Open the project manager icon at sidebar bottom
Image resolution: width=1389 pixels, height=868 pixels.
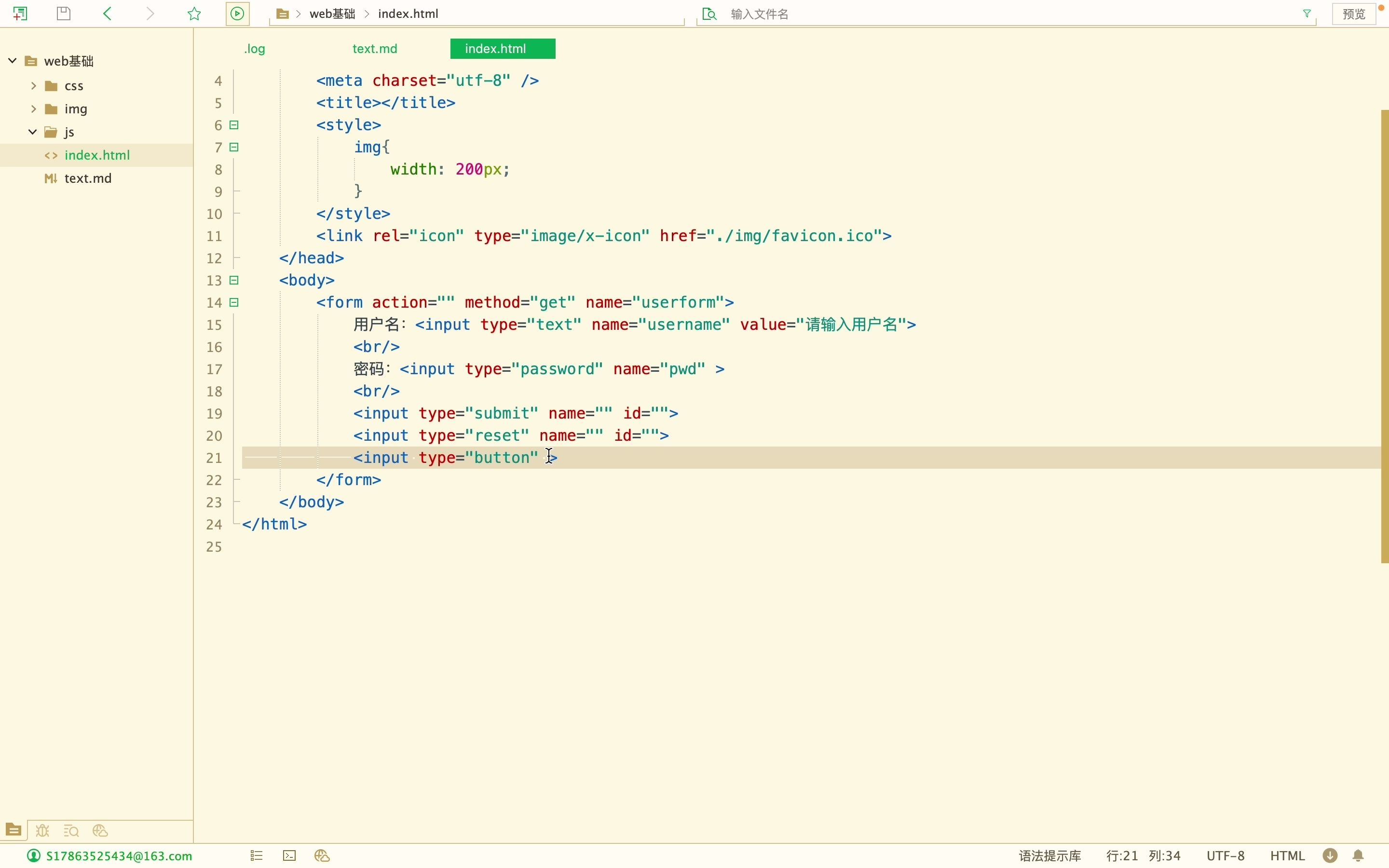(x=13, y=830)
